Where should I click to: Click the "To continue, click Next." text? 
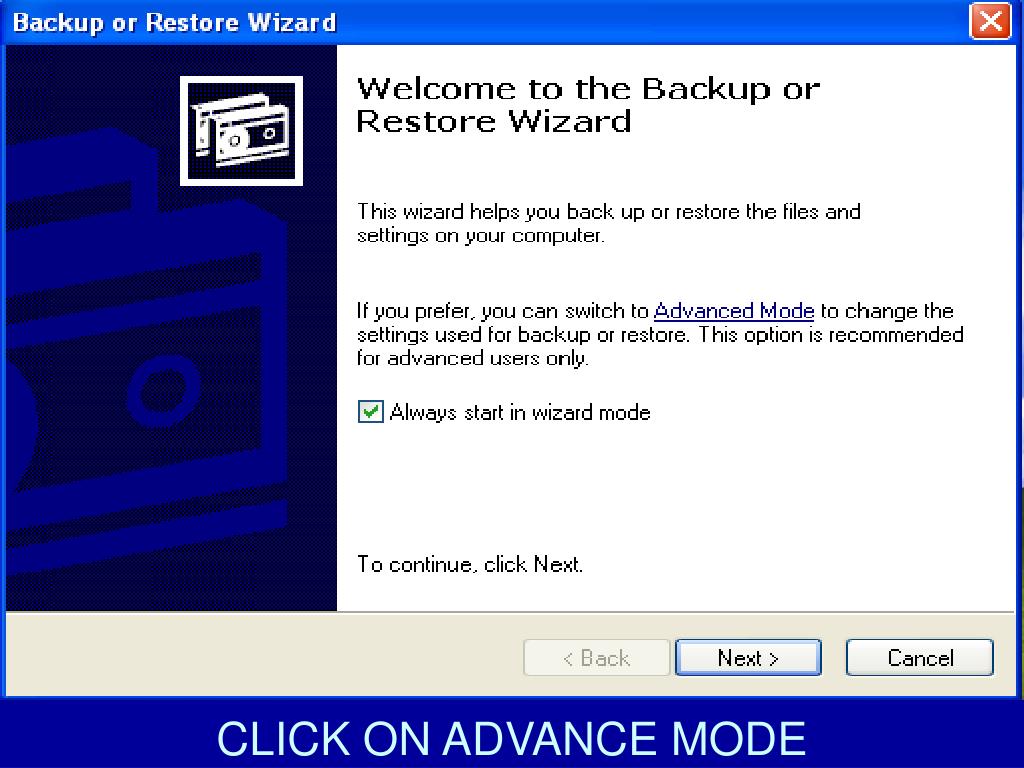[x=470, y=564]
